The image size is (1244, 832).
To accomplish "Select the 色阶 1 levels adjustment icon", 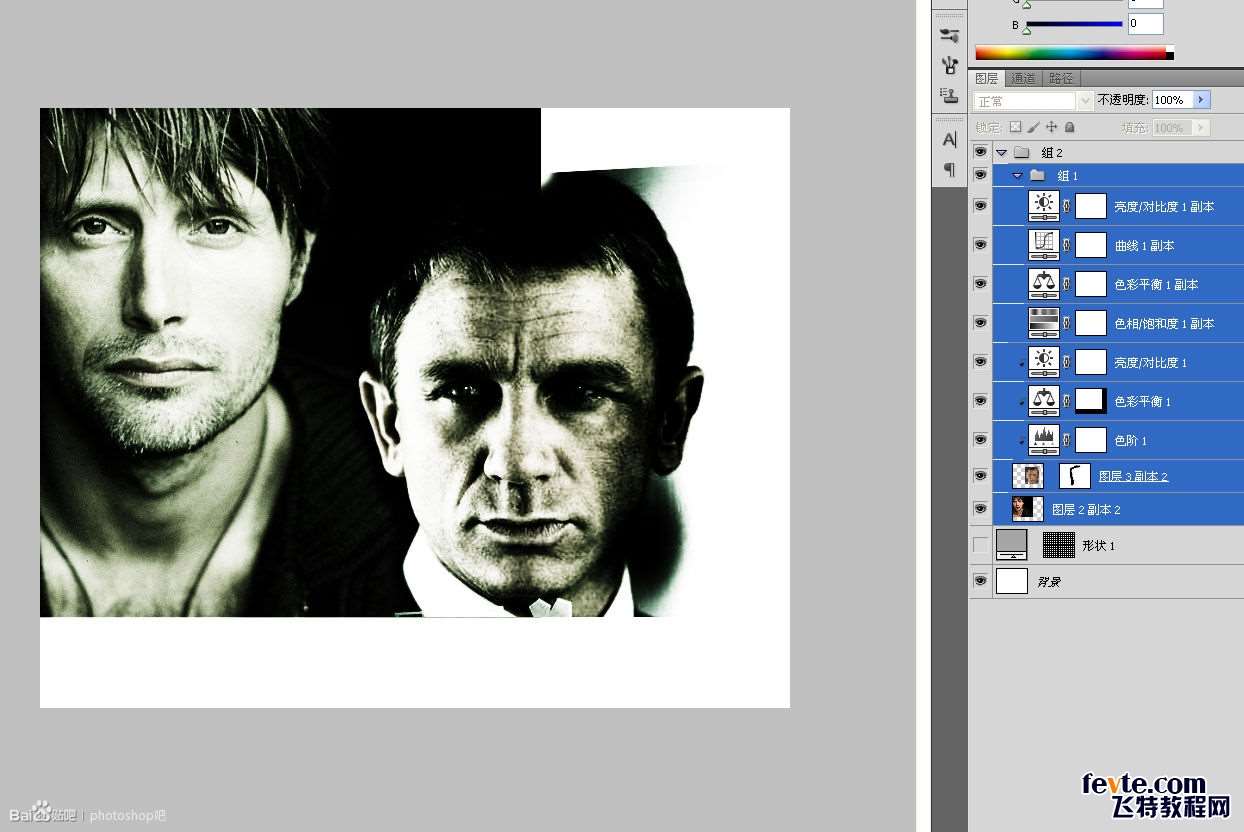I will [x=1044, y=440].
